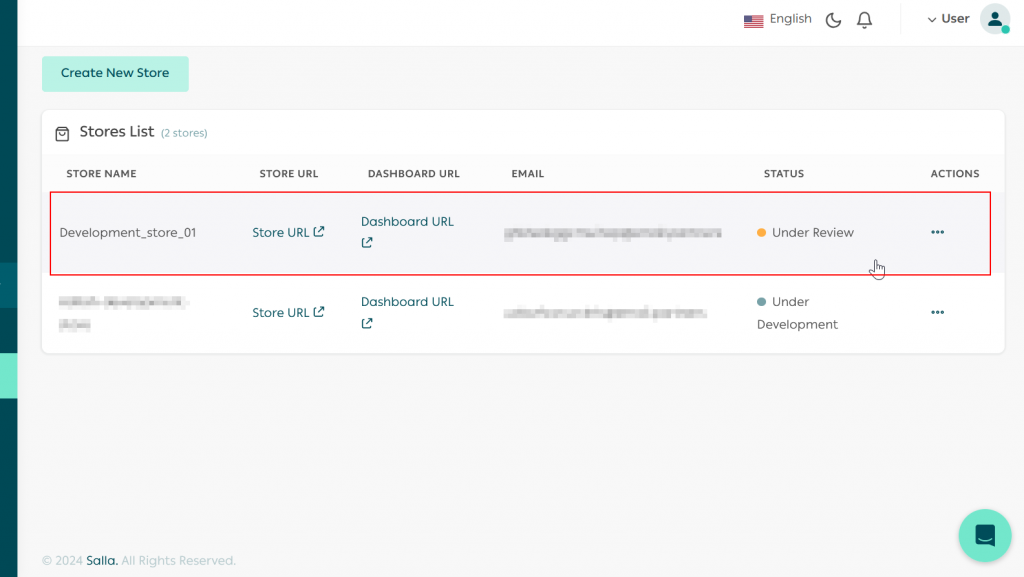Image resolution: width=1024 pixels, height=577 pixels.
Task: Open Store URL for Development_store_01
Action: (x=288, y=232)
